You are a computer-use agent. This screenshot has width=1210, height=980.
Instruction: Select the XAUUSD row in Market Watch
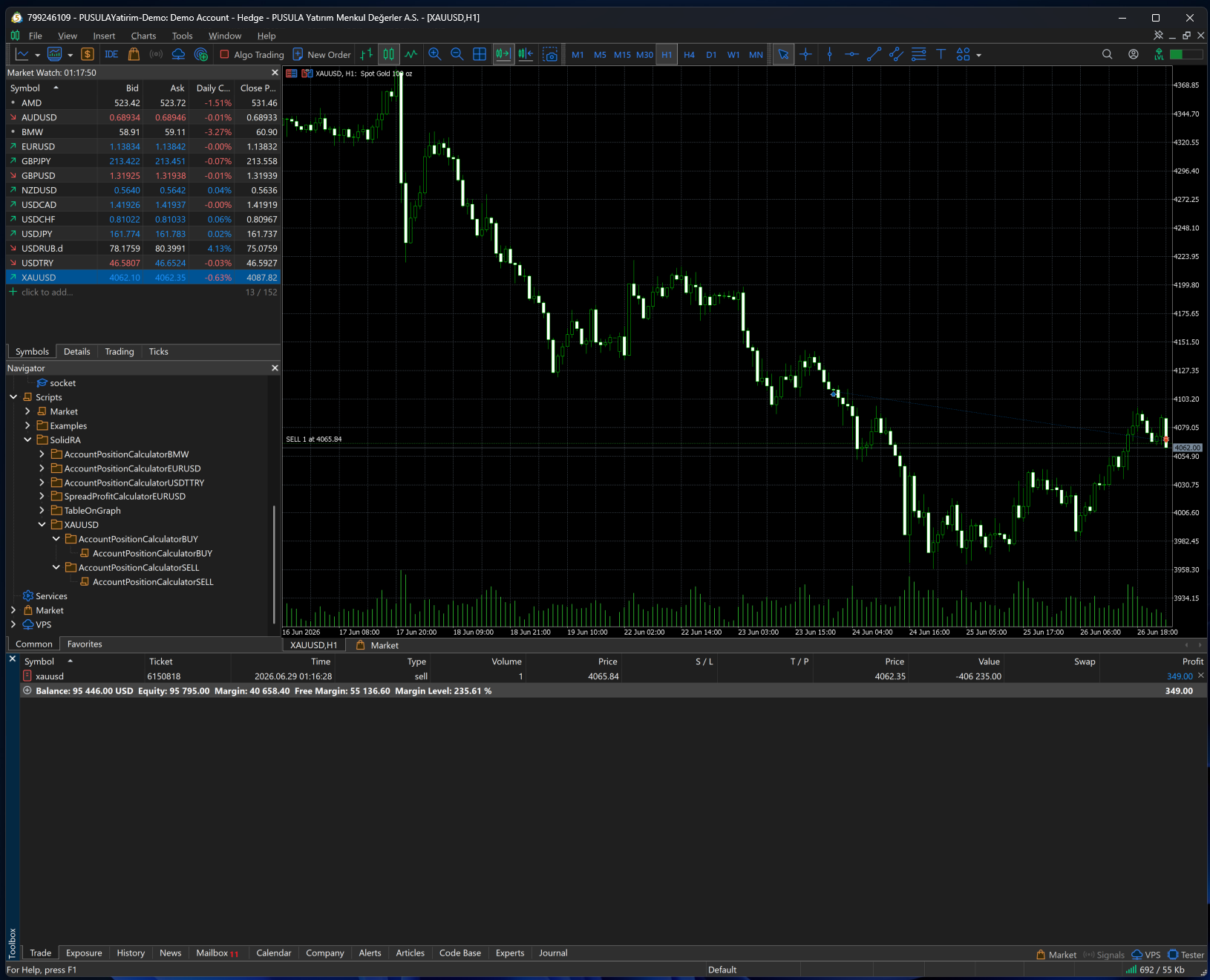point(143,278)
